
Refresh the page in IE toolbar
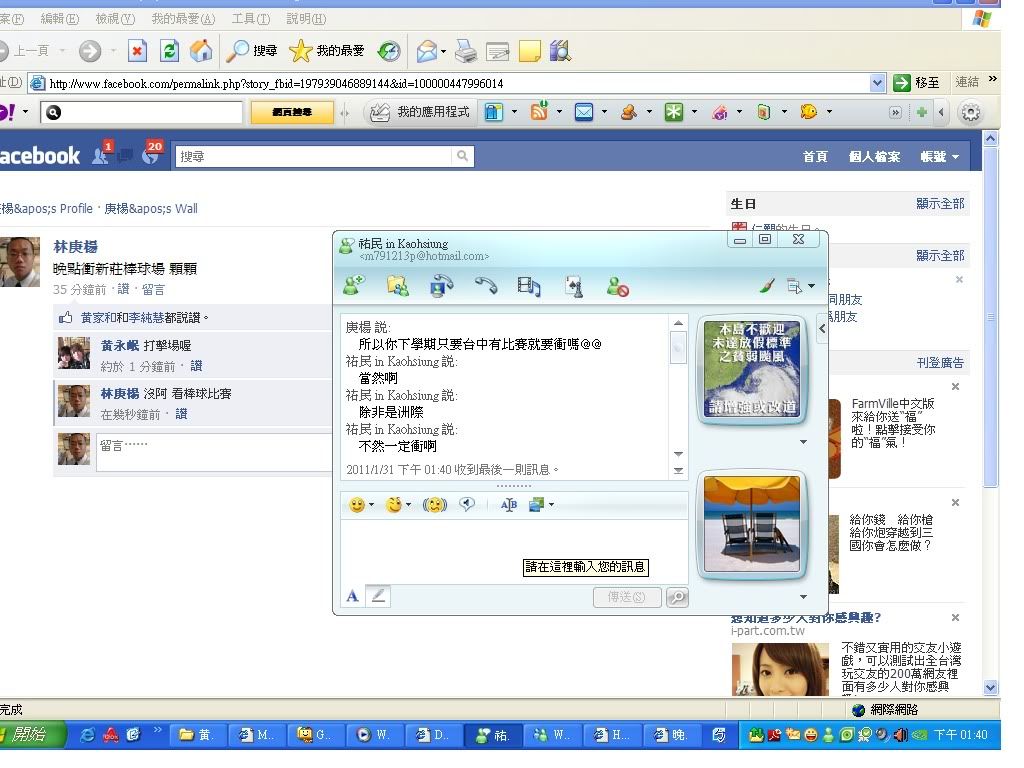[170, 51]
